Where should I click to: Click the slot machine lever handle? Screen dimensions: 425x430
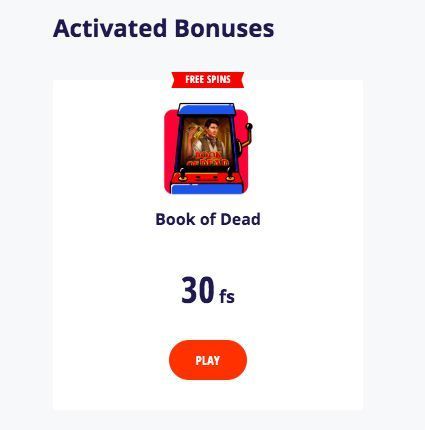[x=247, y=135]
